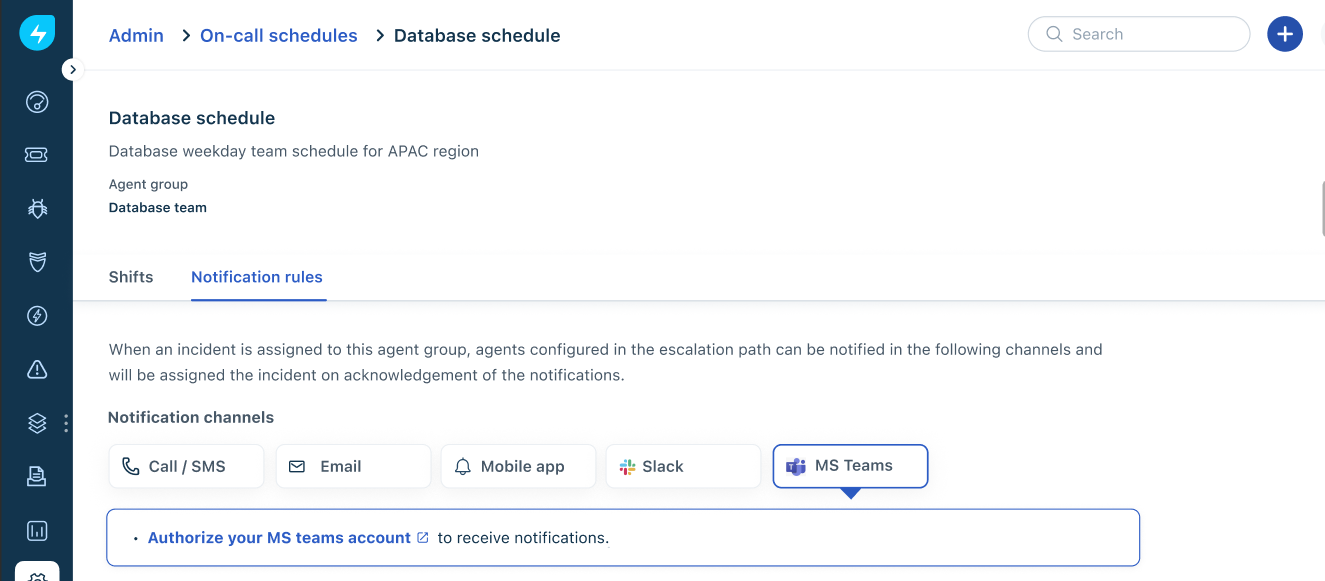The width and height of the screenshot is (1325, 581).
Task: Toggle the Slack notification channel
Action: coord(683,466)
